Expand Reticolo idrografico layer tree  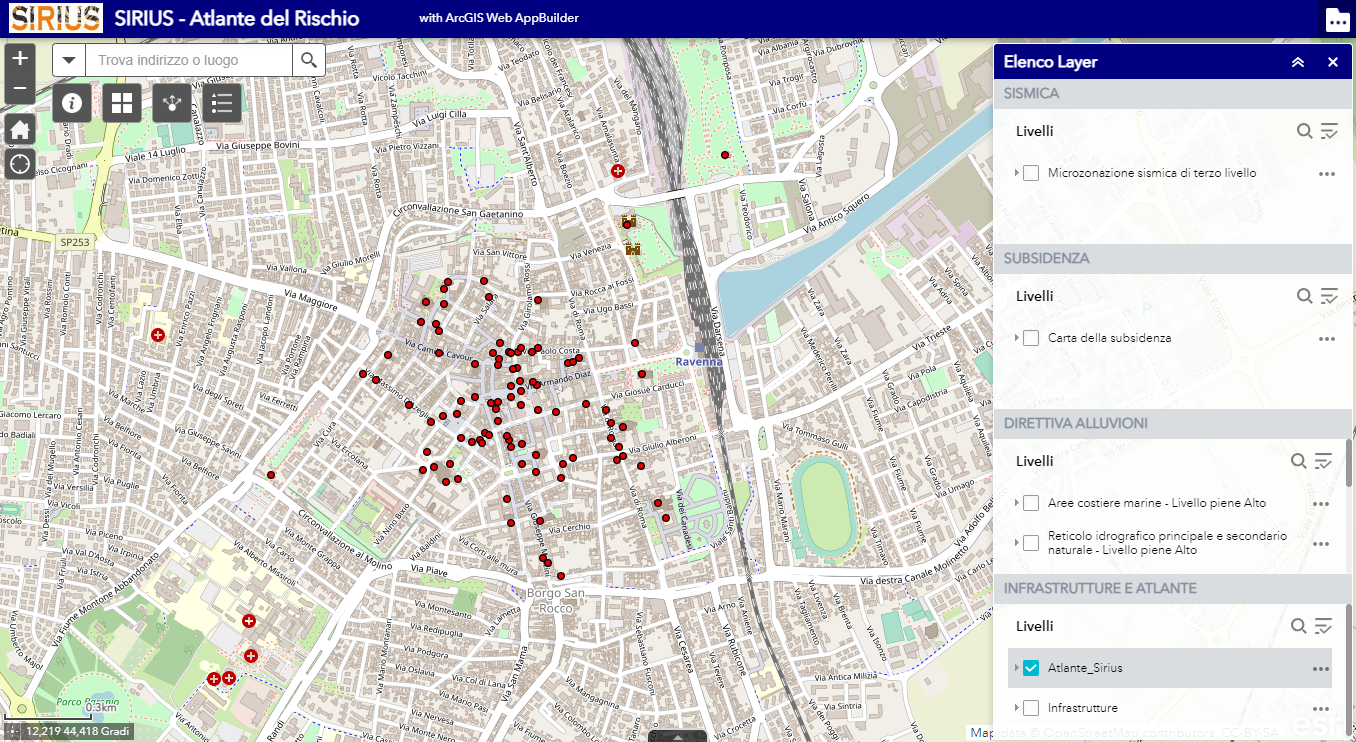tap(1016, 543)
